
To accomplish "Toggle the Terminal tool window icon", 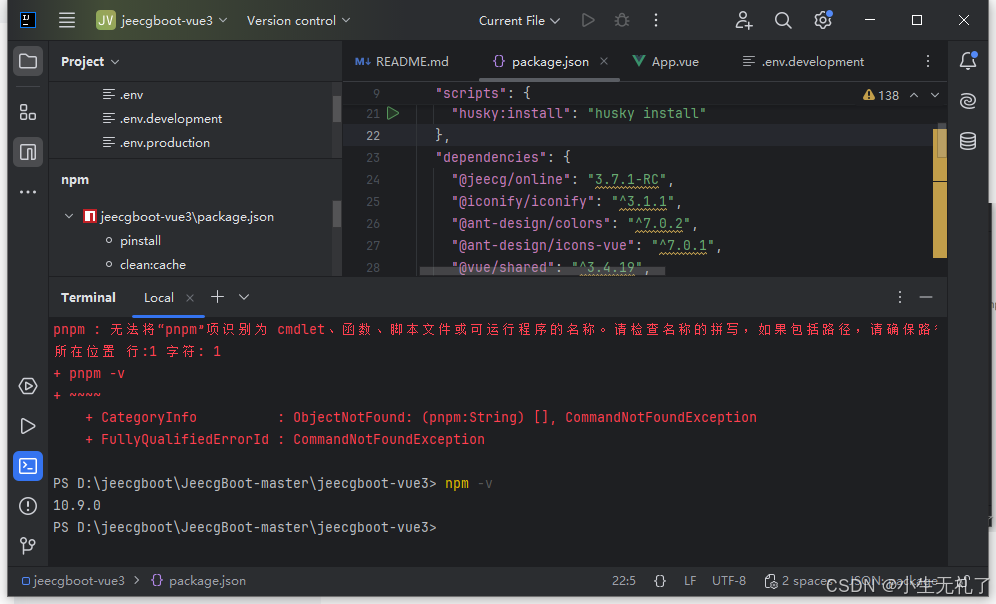I will click(x=28, y=466).
